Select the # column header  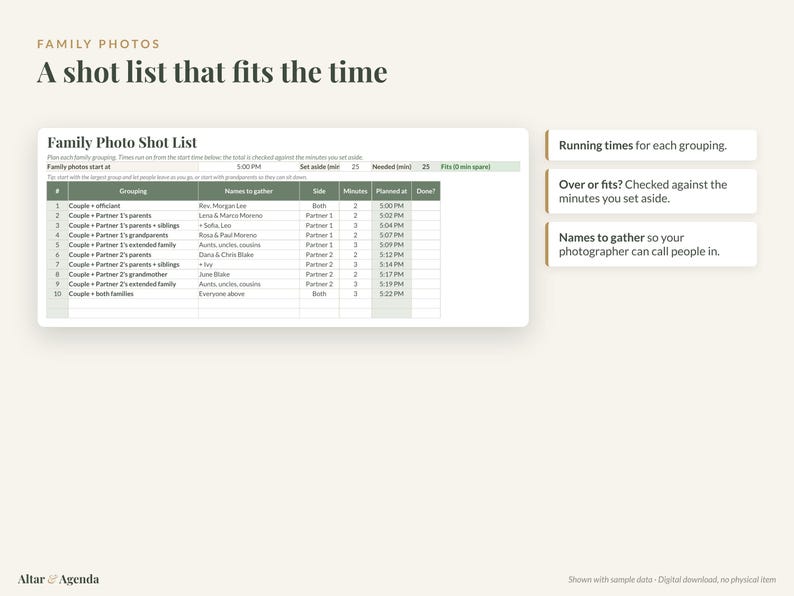(57, 191)
